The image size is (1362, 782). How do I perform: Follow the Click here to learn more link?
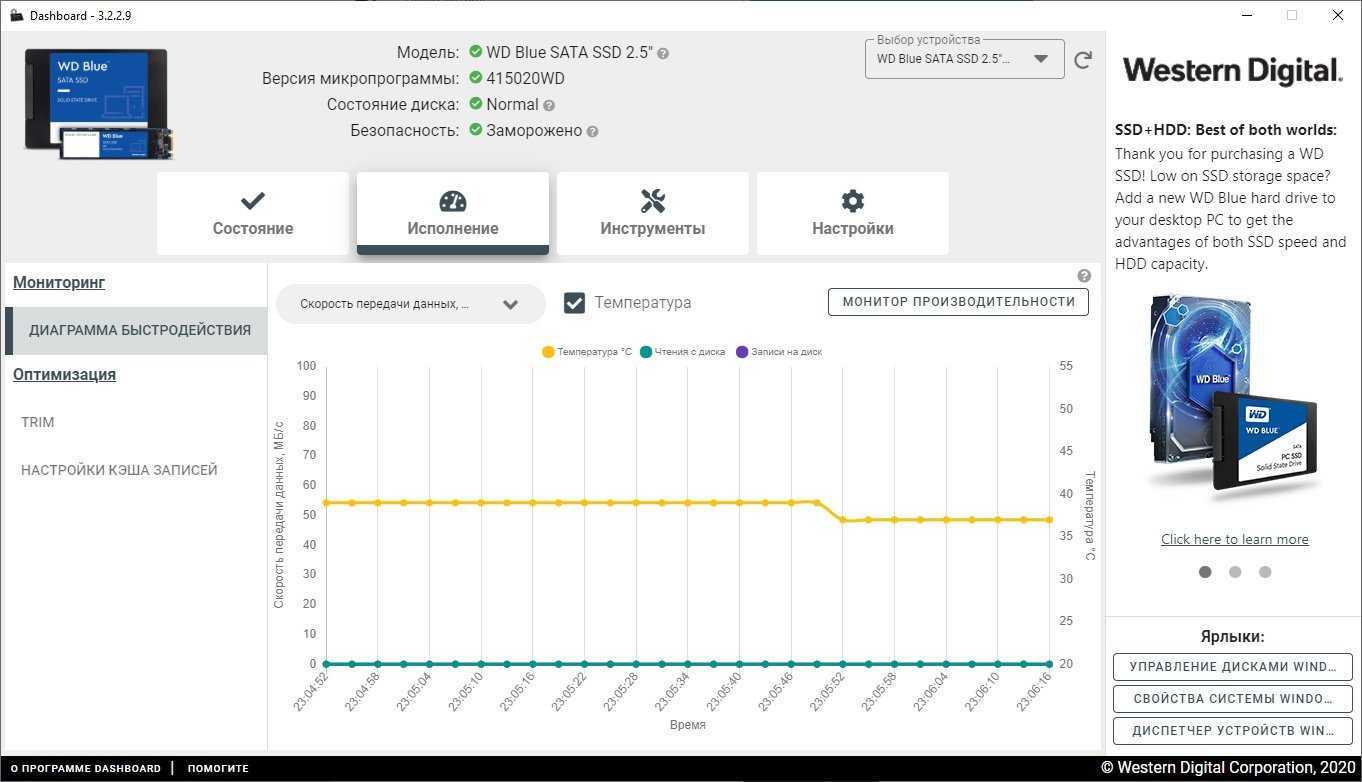pos(1234,539)
